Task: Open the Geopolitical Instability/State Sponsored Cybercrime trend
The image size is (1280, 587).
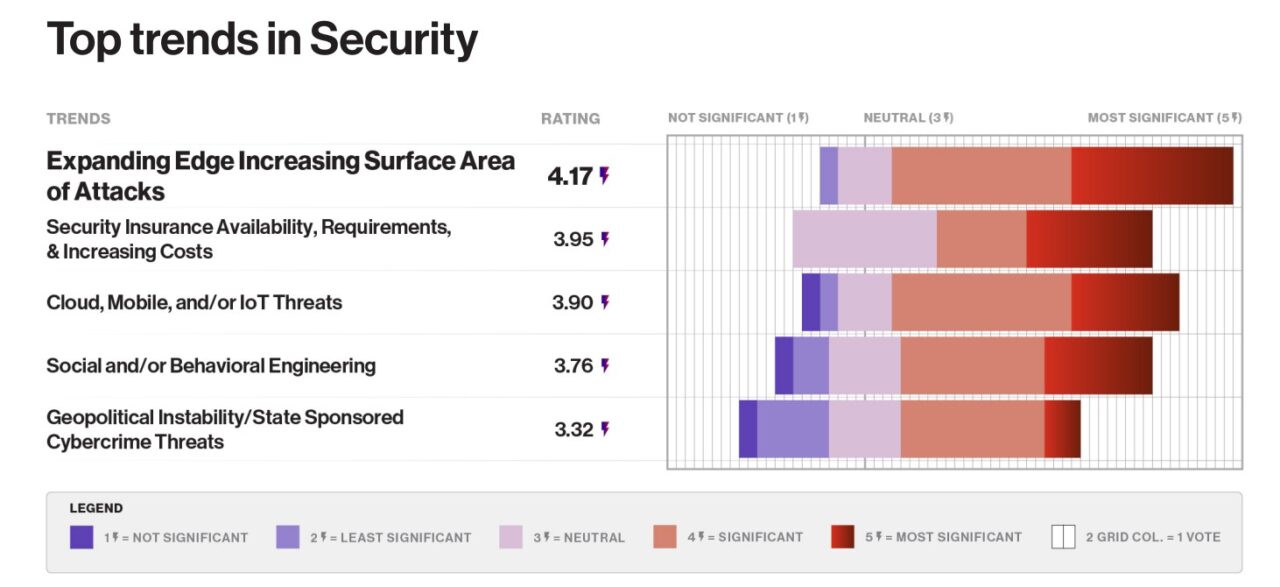Action: click(225, 429)
